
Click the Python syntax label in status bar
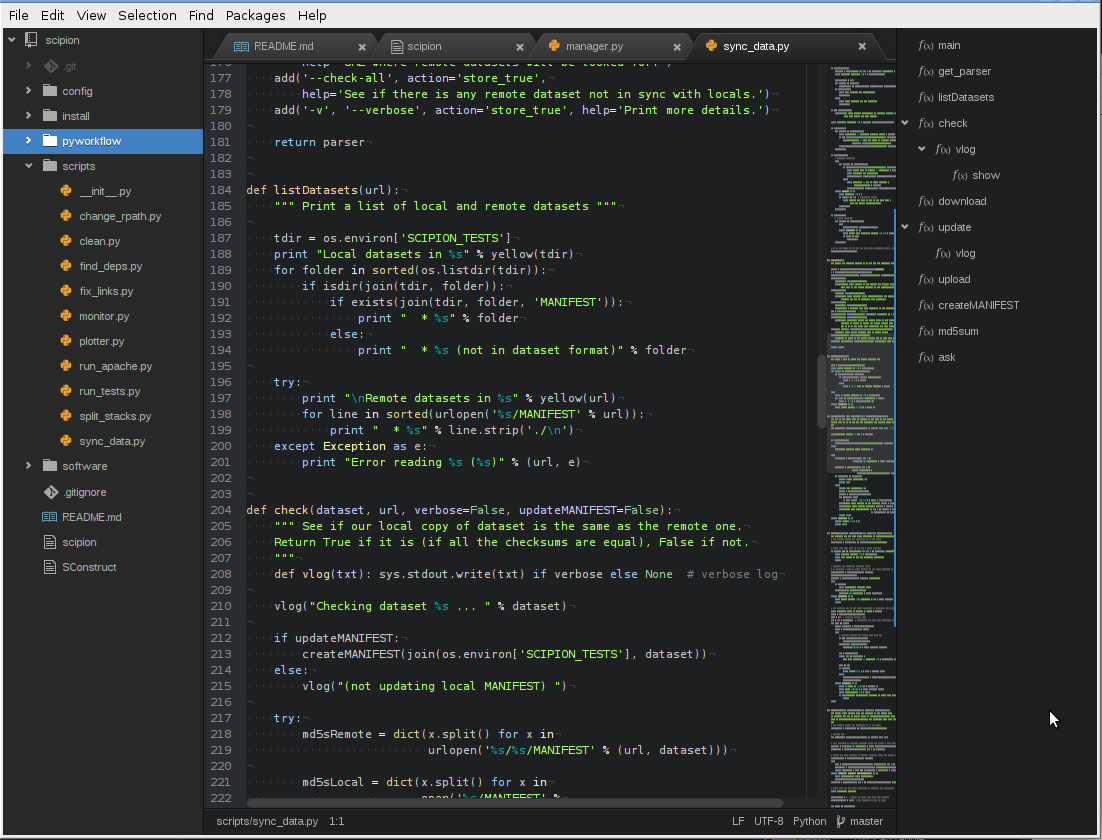point(809,821)
